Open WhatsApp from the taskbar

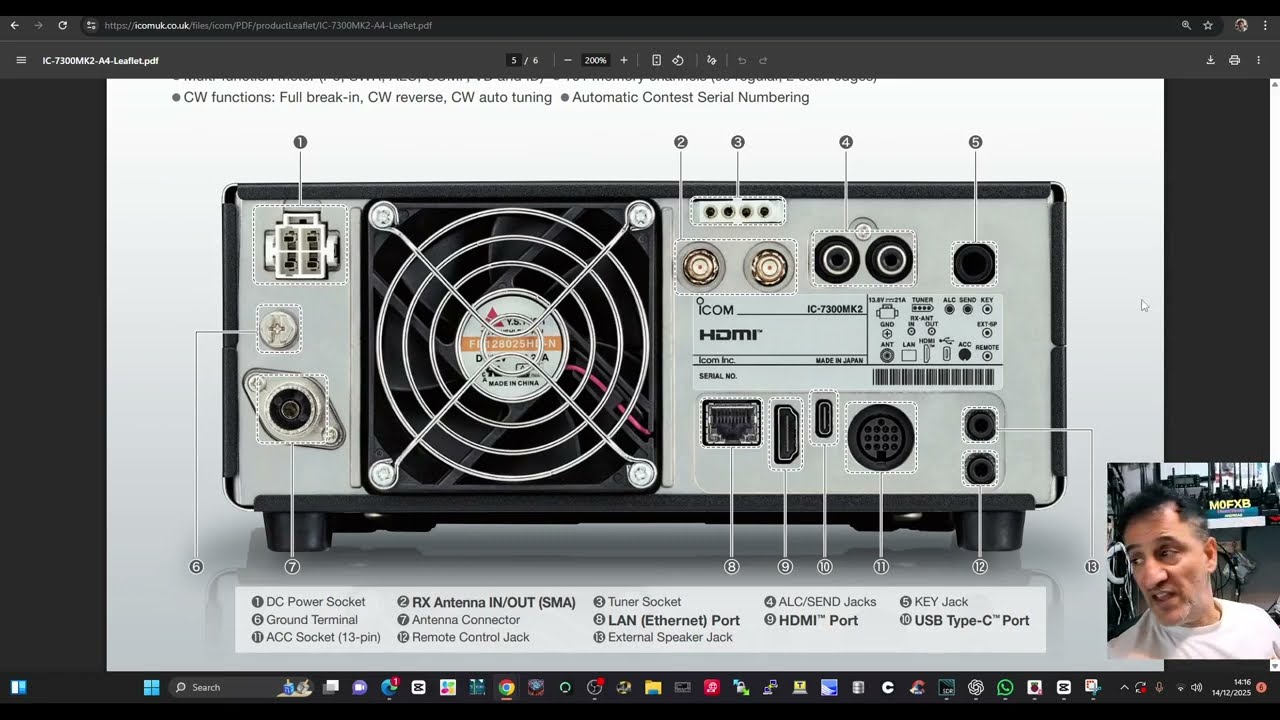pyautogui.click(x=1005, y=687)
